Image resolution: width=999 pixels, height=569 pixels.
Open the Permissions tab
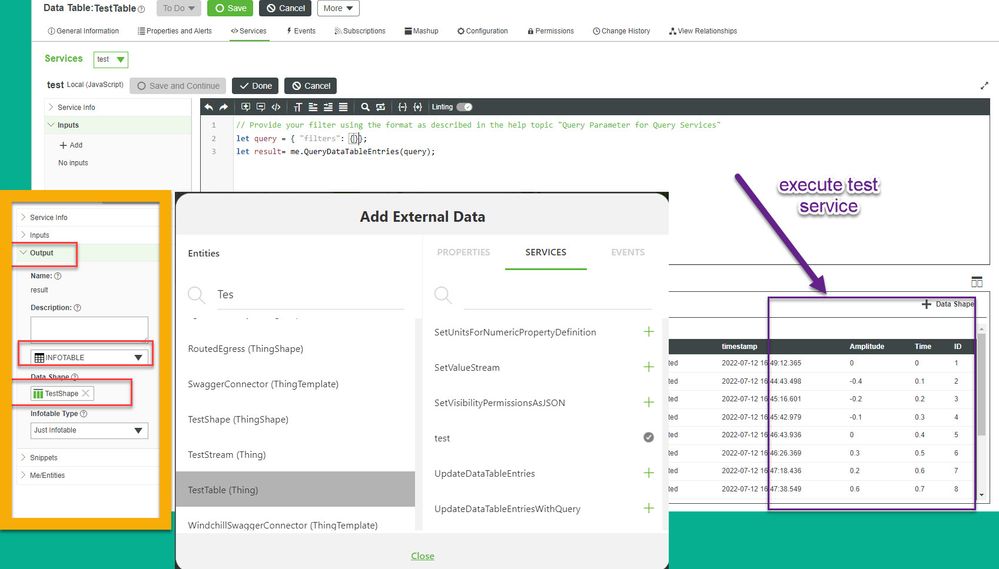[x=551, y=31]
